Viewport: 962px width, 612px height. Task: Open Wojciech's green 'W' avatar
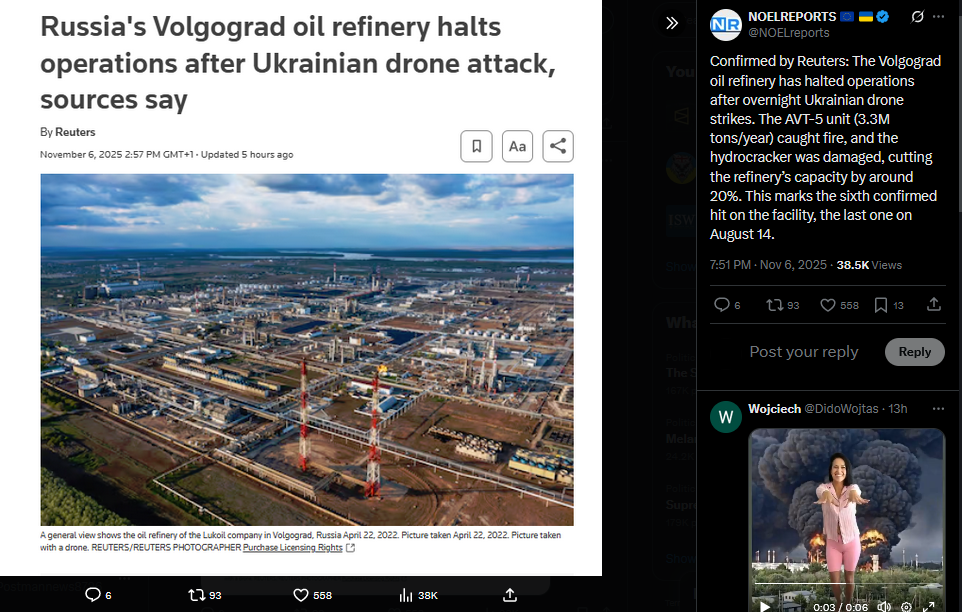coord(726,417)
